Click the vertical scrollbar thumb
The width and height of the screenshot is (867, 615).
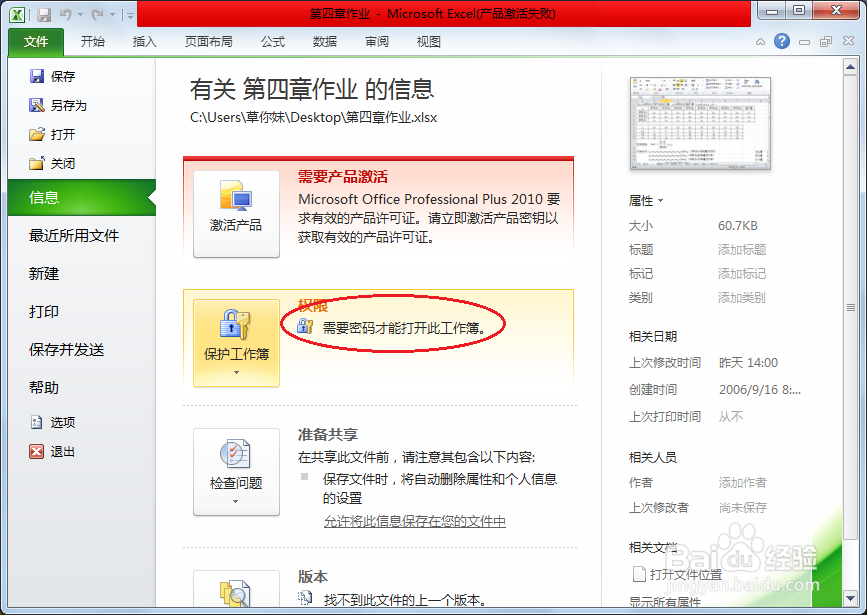coord(850,307)
